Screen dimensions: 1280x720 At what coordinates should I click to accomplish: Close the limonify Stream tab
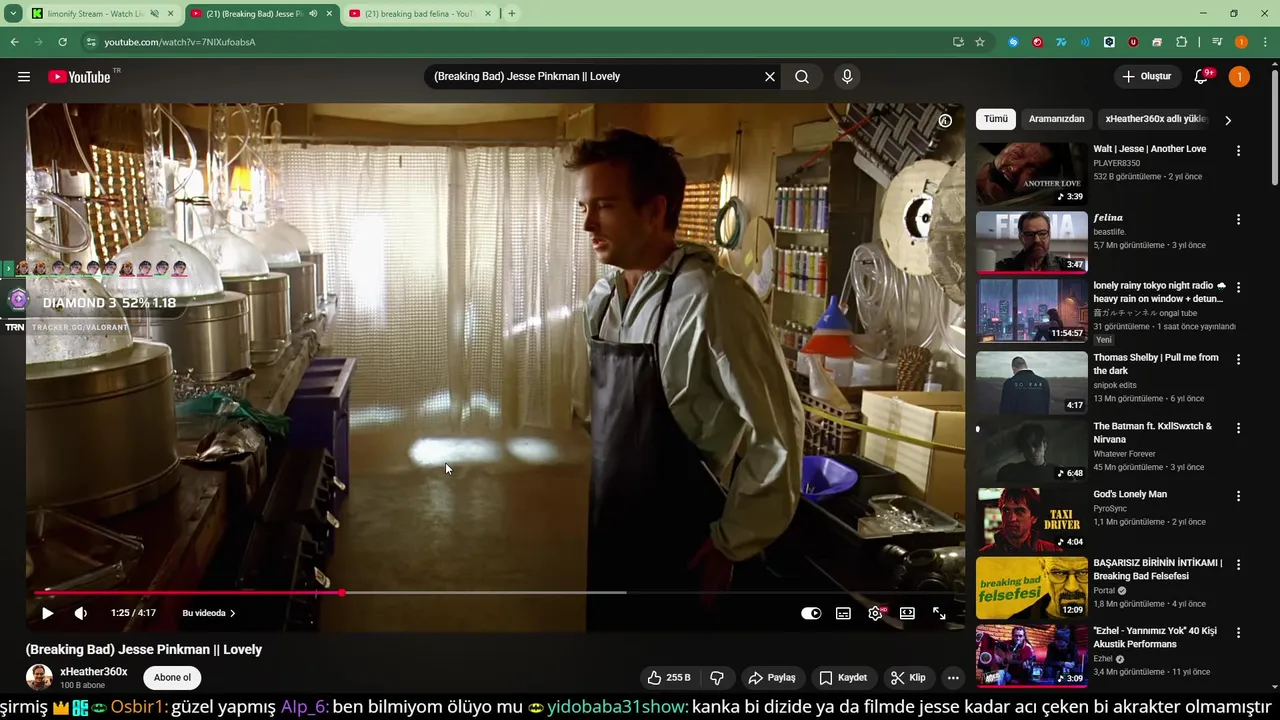coord(170,14)
